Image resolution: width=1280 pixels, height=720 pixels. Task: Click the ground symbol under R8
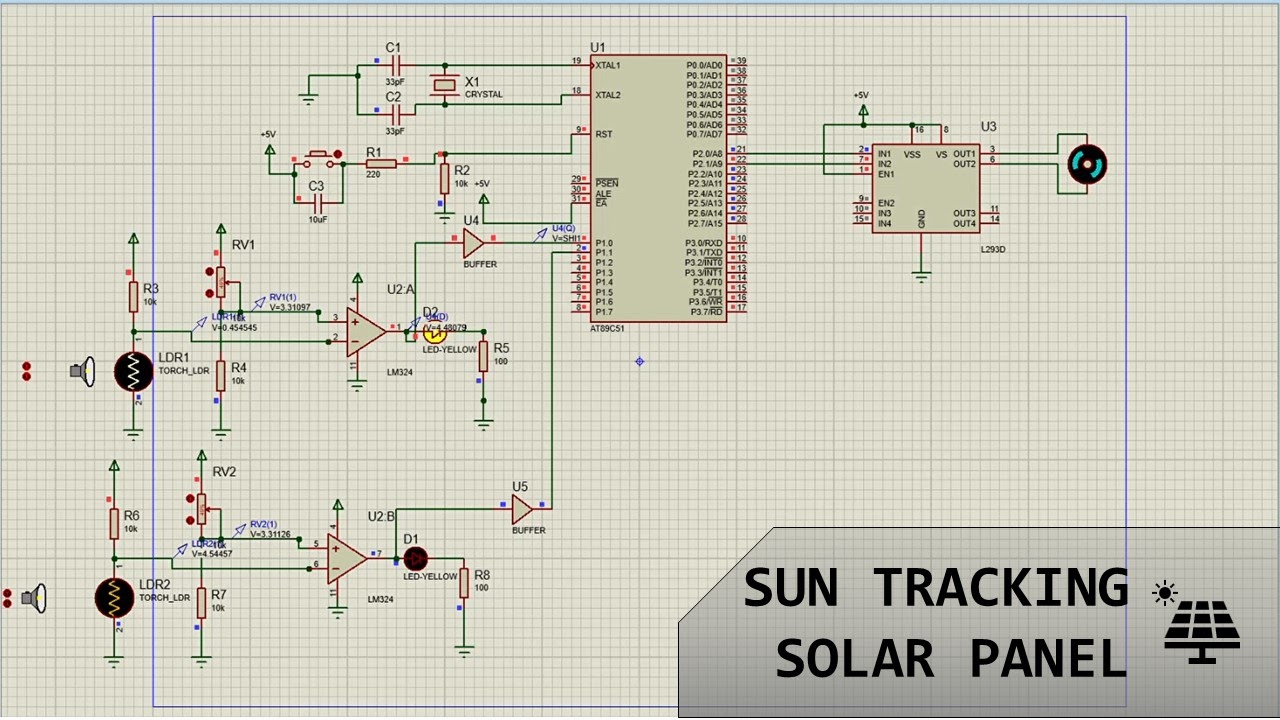[x=464, y=650]
